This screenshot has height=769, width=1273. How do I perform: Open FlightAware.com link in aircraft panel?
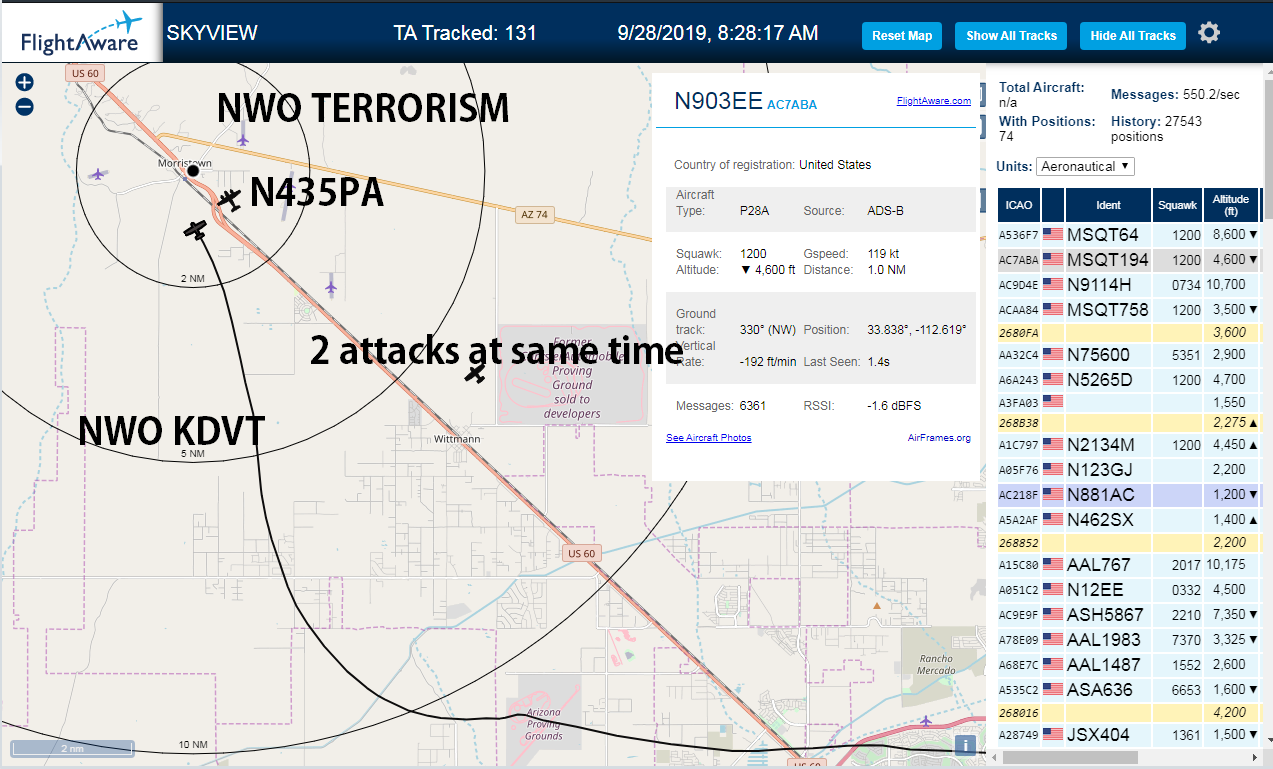[934, 101]
